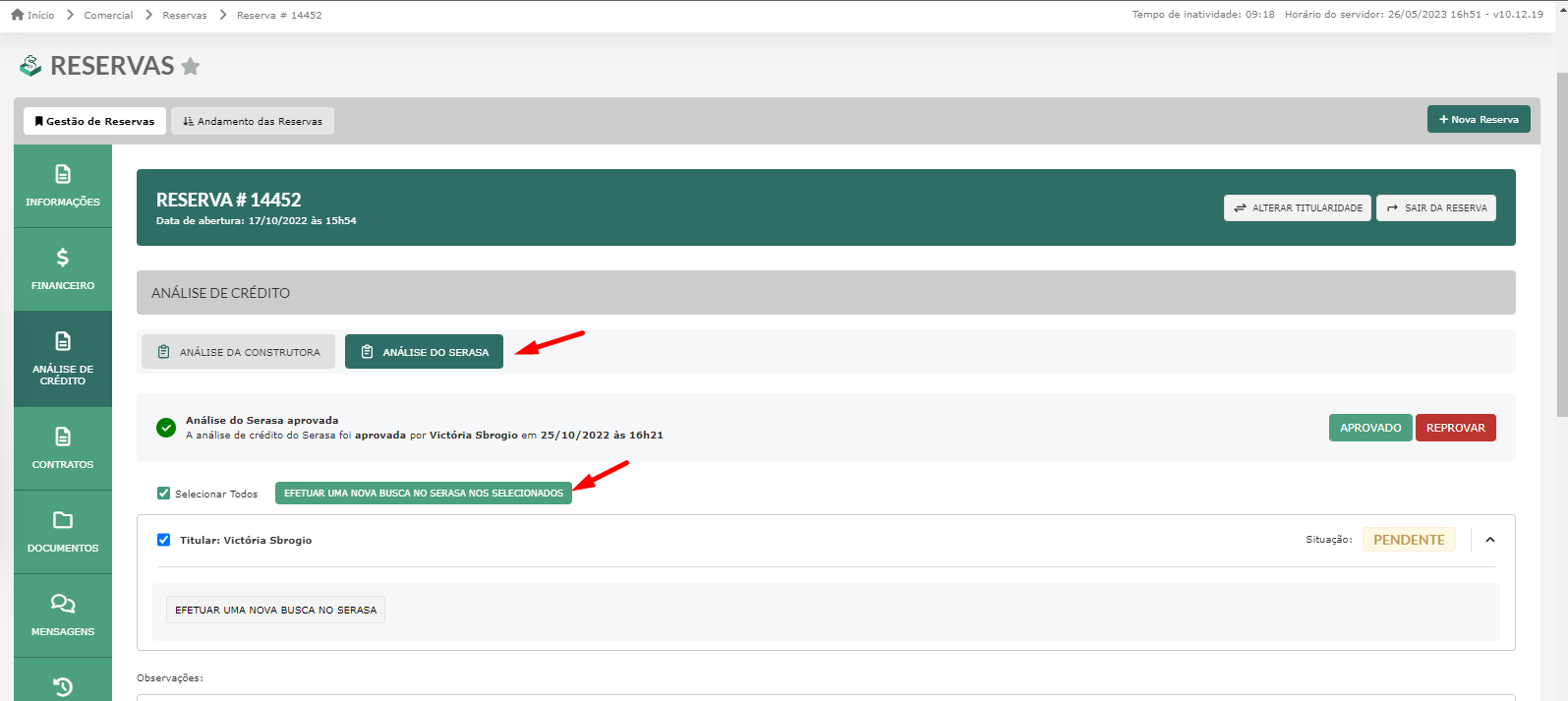Click green approved check icon
The width and height of the screenshot is (1568, 701).
[166, 428]
